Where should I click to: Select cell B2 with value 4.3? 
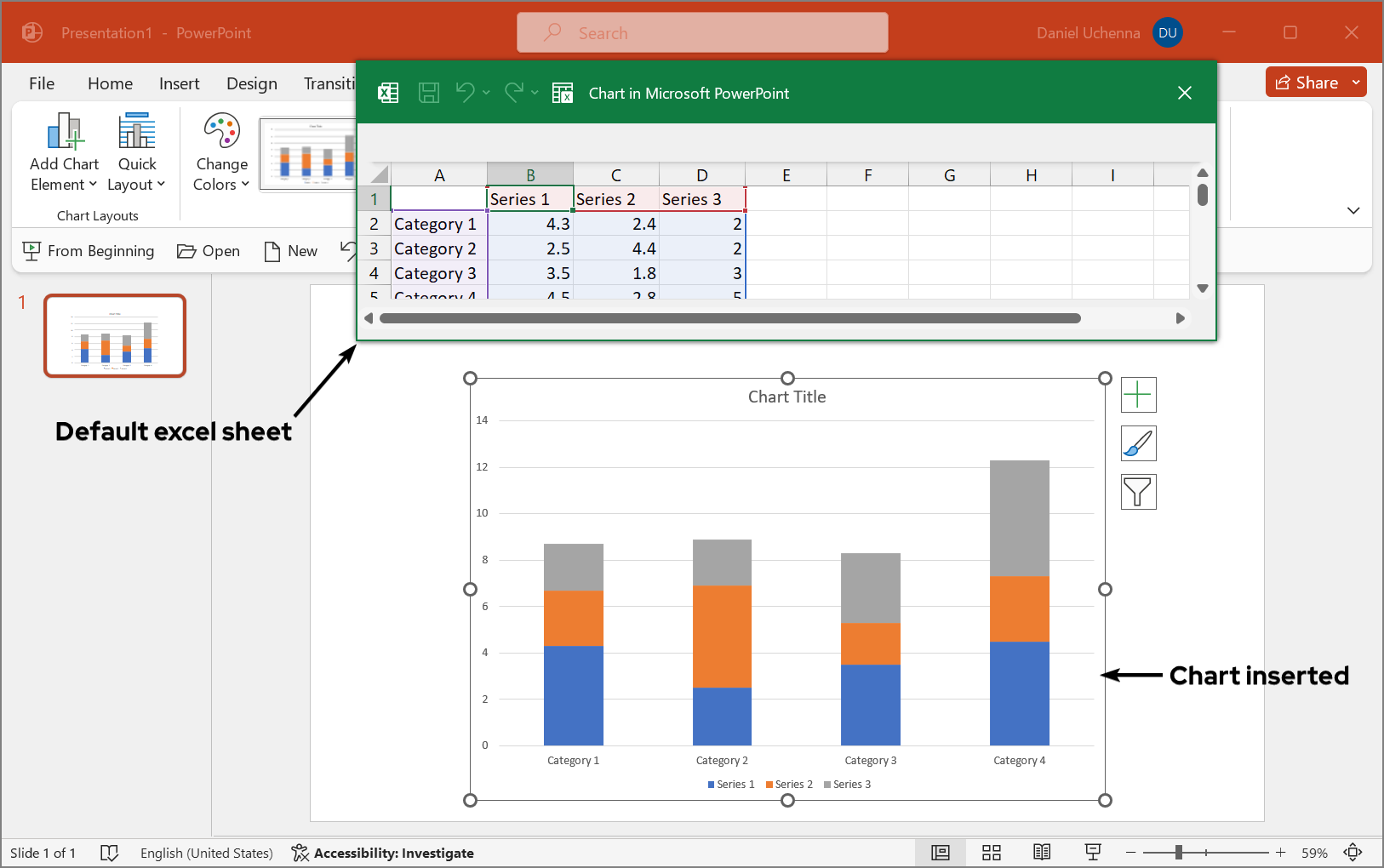click(x=530, y=224)
